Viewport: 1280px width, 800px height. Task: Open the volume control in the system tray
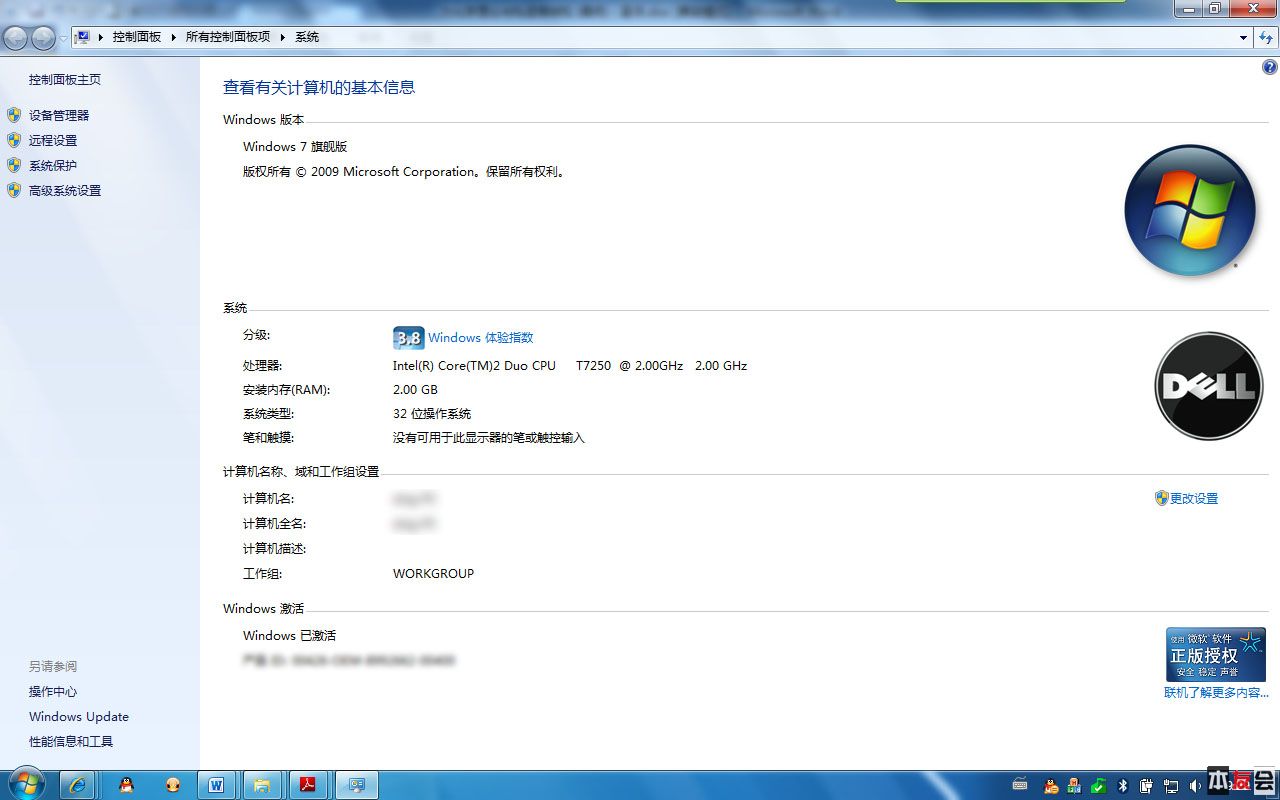(1196, 785)
